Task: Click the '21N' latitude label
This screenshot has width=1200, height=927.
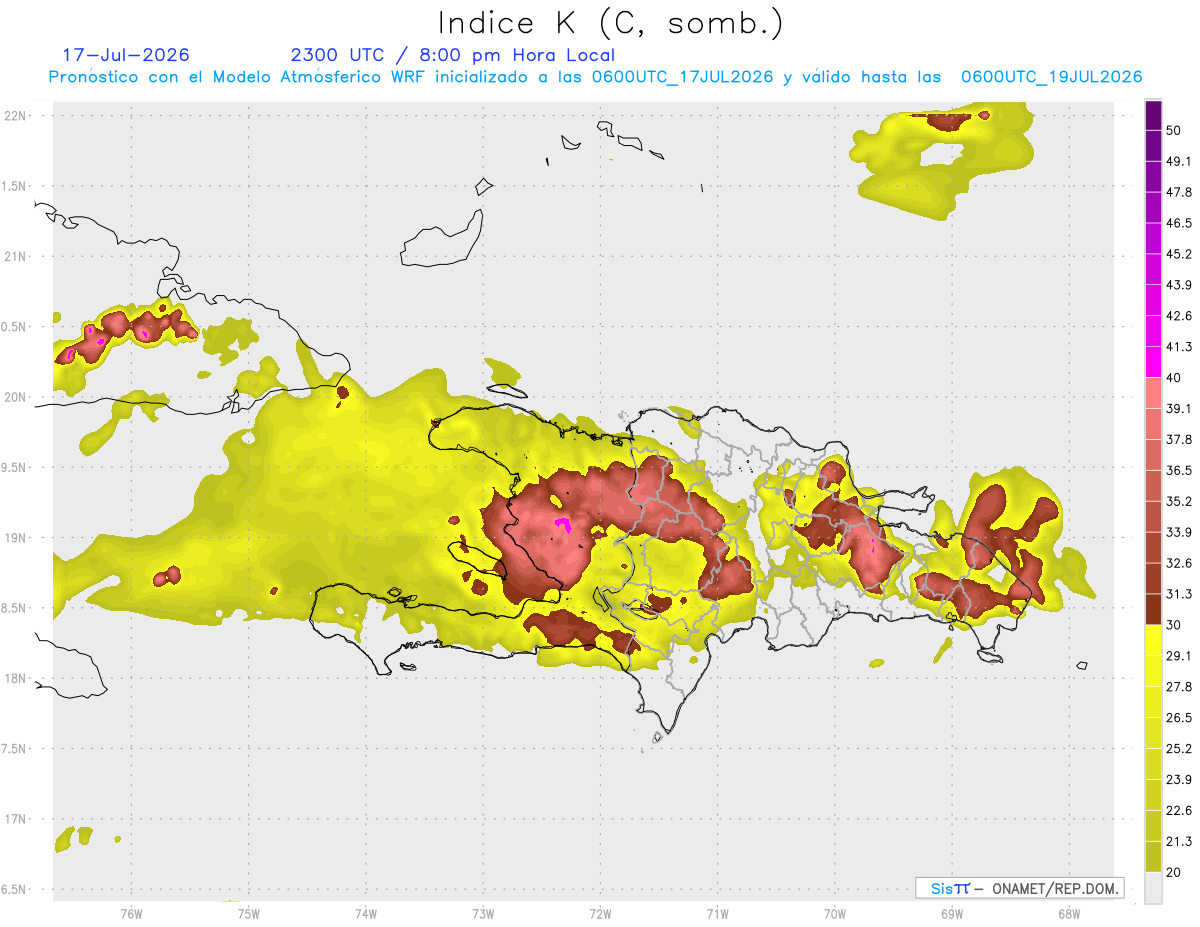Action: 16,256
